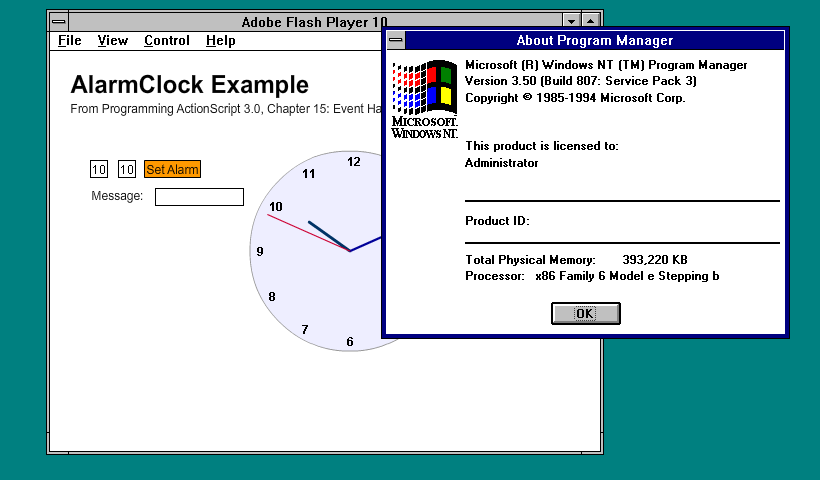Click the 'Product ID:' label
Screen dimensions: 820x480
pos(497,221)
